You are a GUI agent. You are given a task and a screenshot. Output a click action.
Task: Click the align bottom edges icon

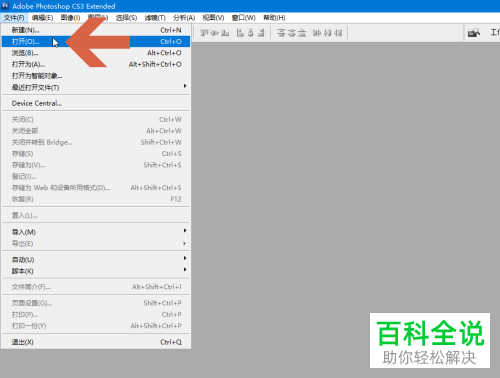[x=225, y=33]
